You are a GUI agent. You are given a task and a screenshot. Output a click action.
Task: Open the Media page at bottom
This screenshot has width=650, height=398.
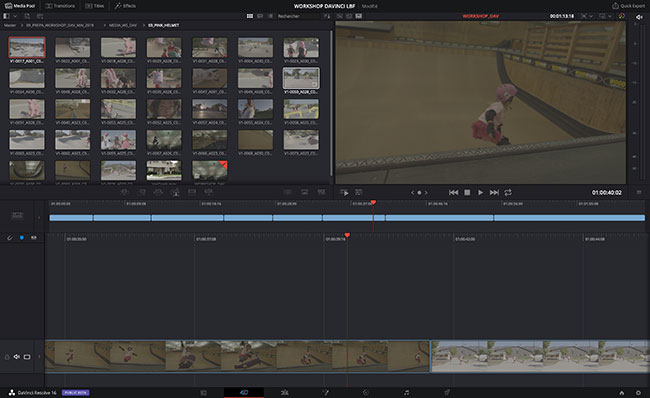[204, 392]
